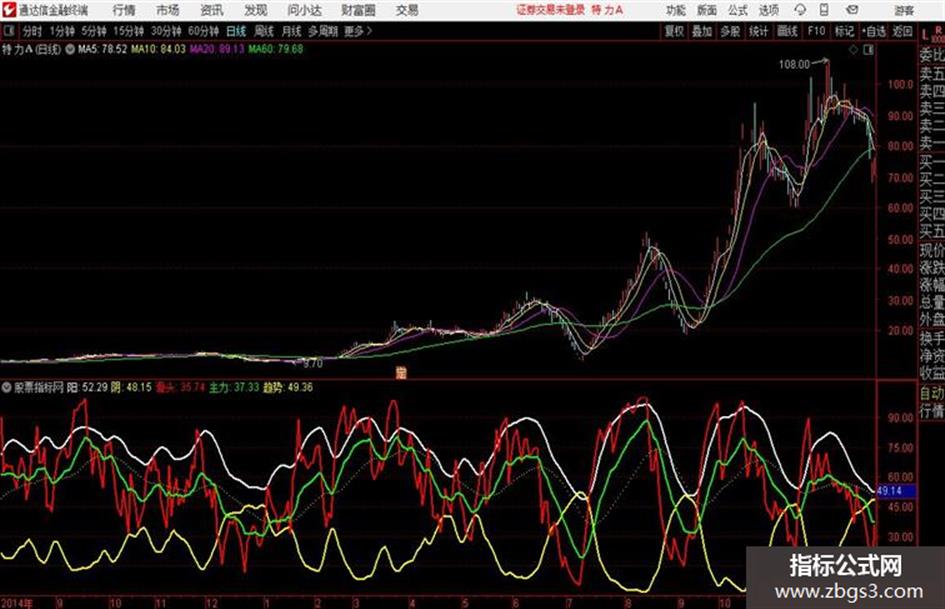Expand the 股票指标网 indicator dropdown

[7, 387]
